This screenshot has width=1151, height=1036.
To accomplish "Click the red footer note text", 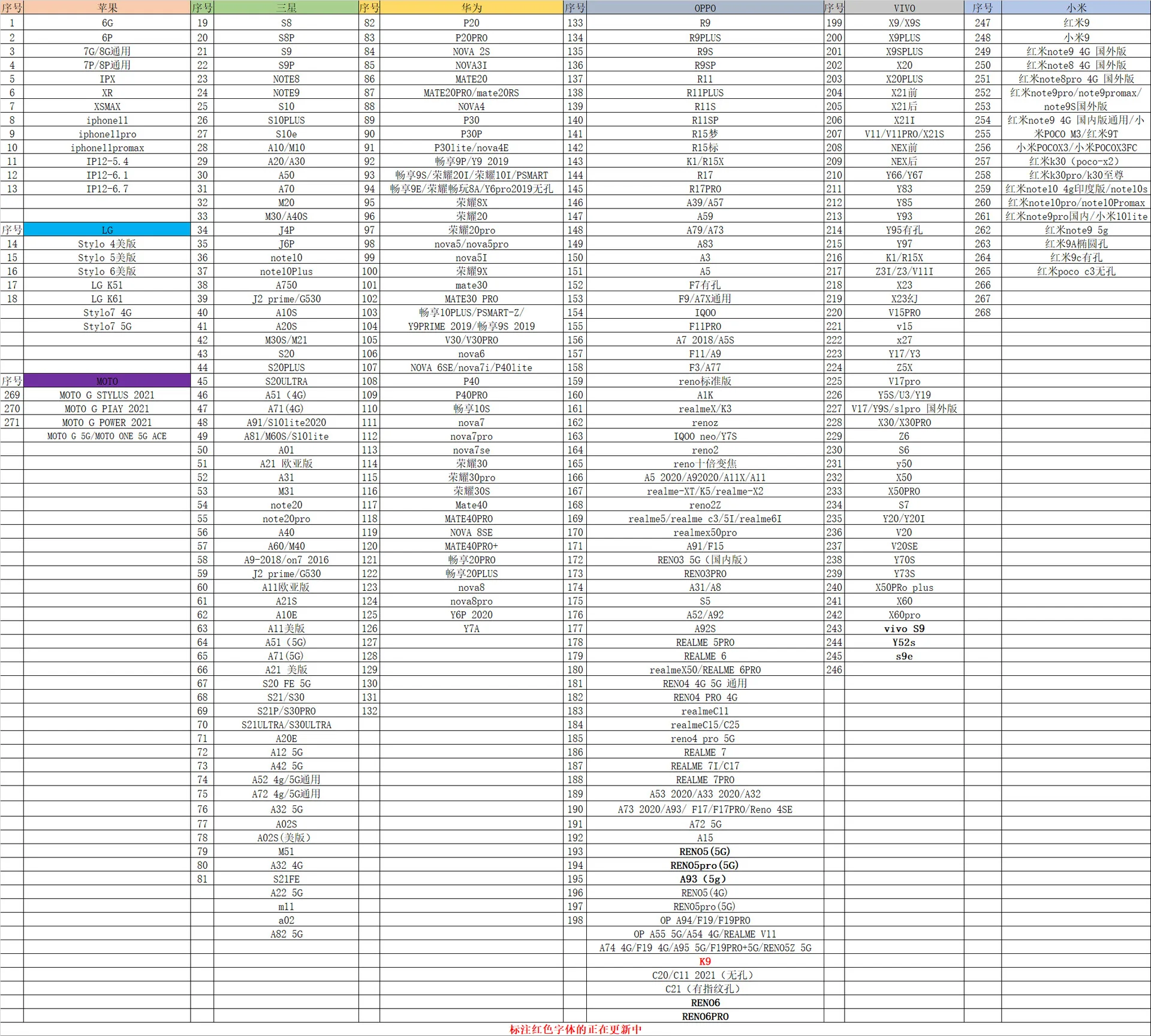I will coord(575,1029).
